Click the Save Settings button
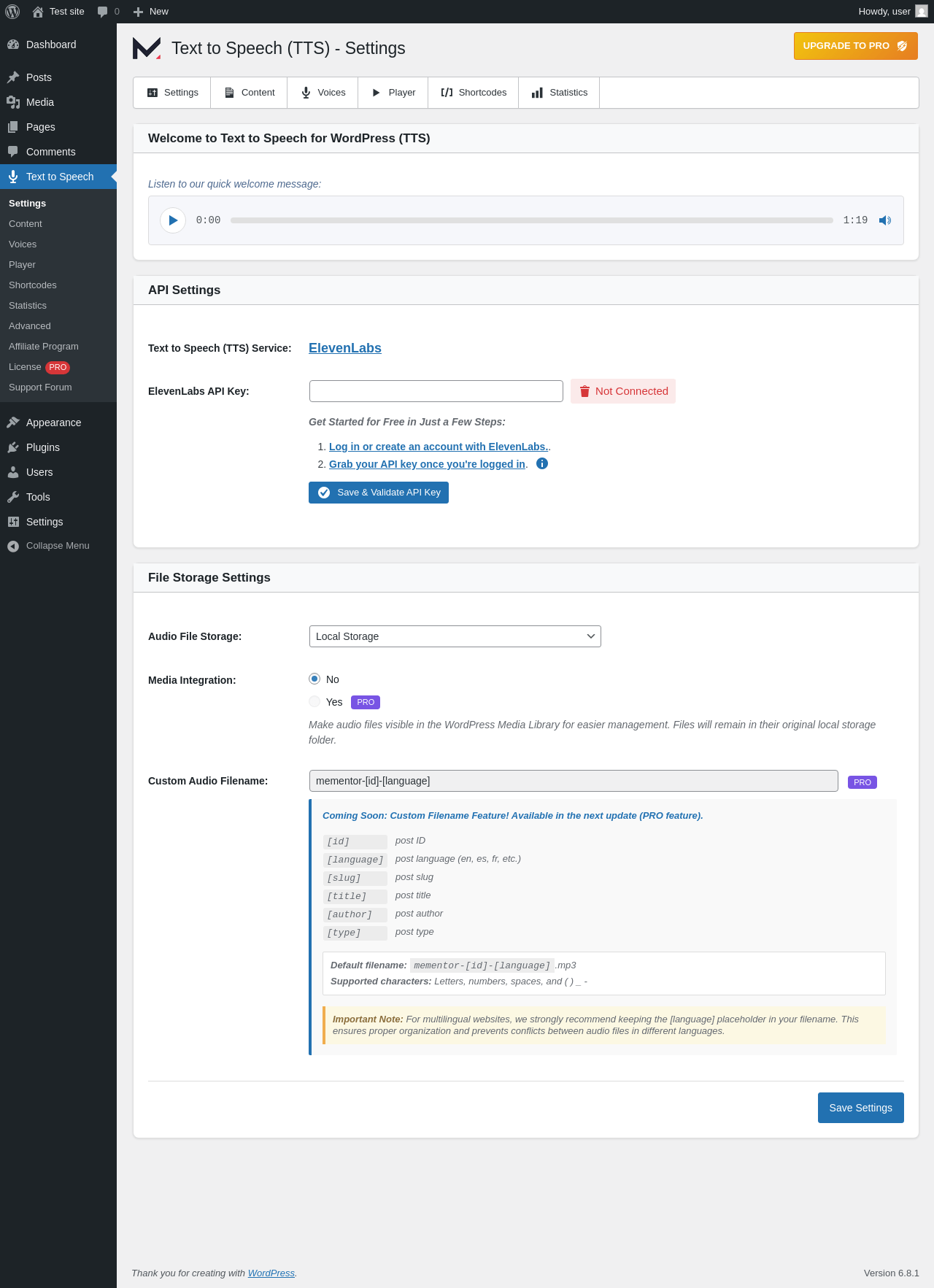Screen dimensions: 934x1288 click(861, 1108)
